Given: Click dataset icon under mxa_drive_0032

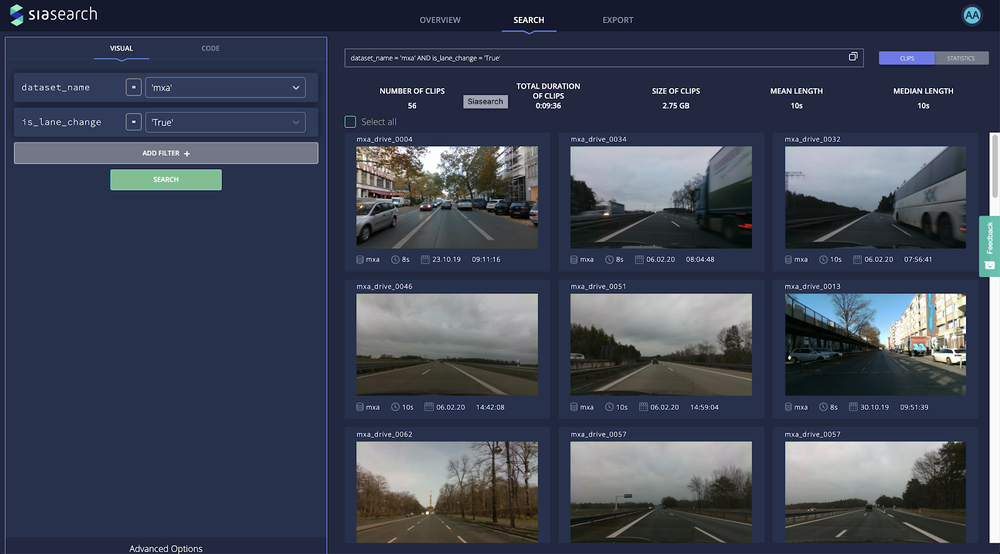Looking at the screenshot, I should pos(788,259).
